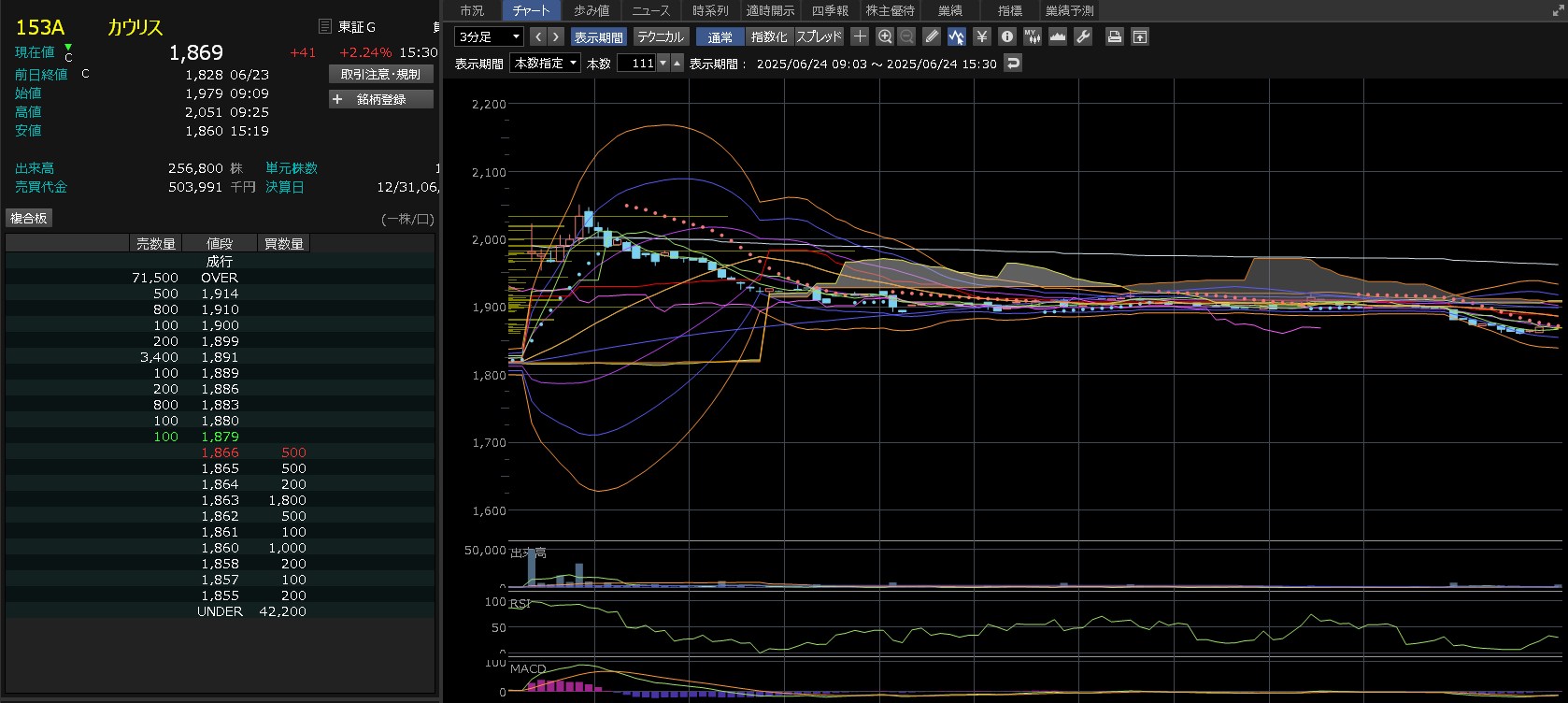
Task: Activate the crosshair cursor tool
Action: pyautogui.click(x=860, y=36)
